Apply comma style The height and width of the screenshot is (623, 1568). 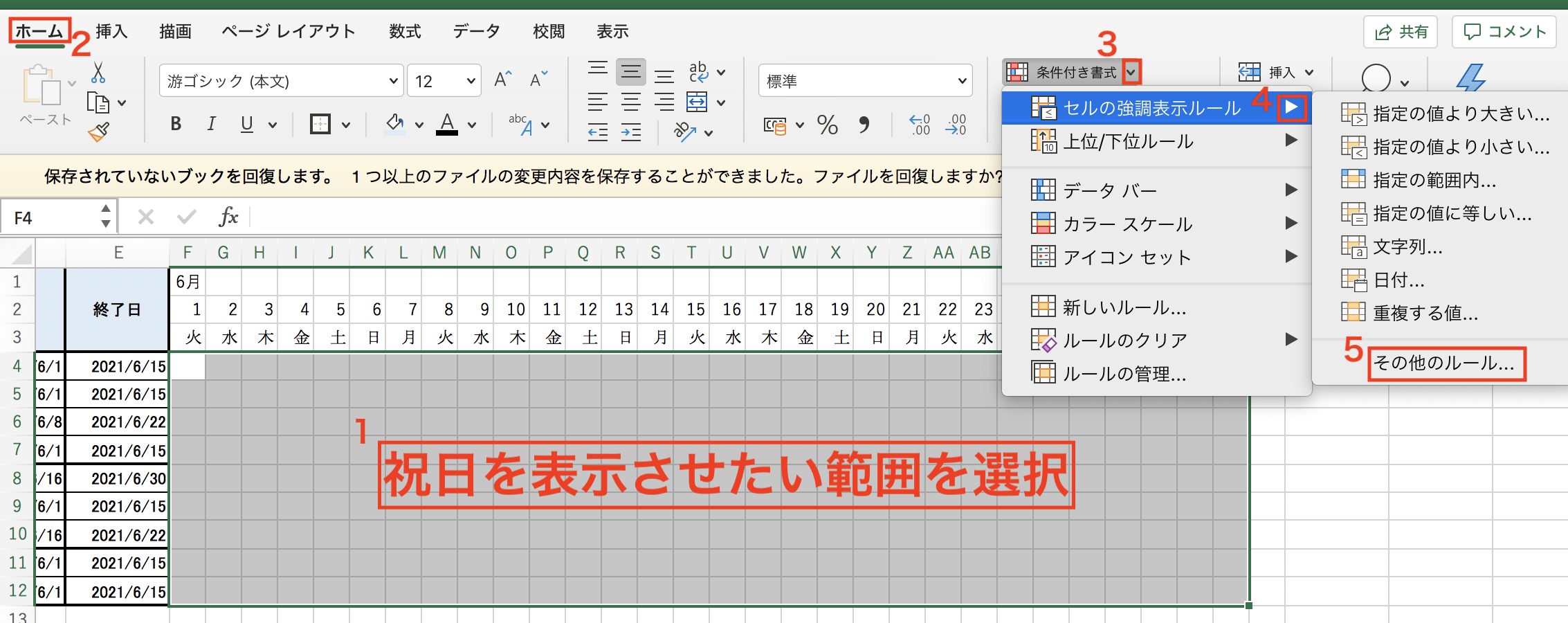864,125
